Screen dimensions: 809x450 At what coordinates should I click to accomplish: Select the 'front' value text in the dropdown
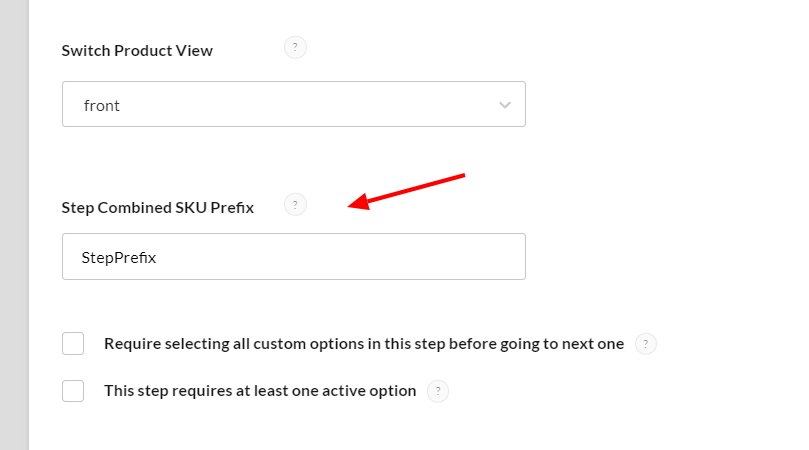click(102, 105)
